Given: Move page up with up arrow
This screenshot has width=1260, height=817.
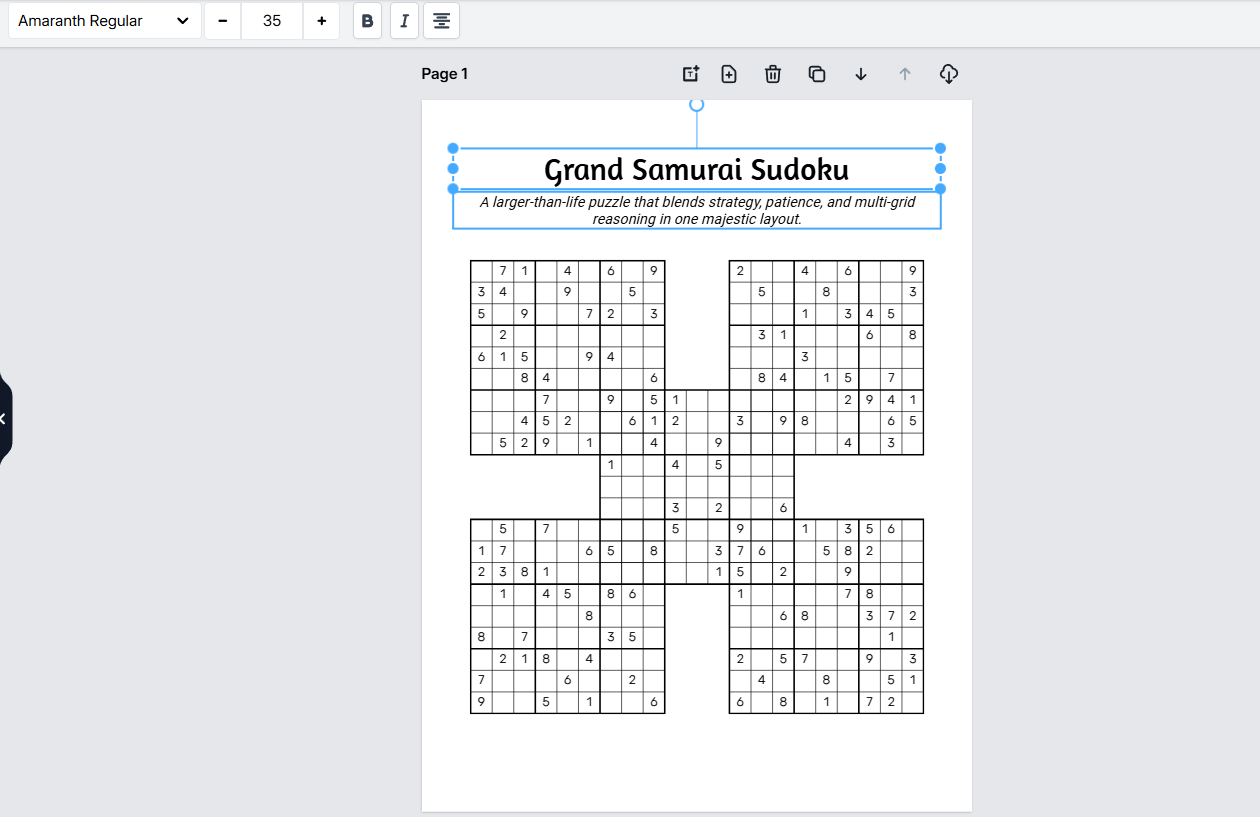Looking at the screenshot, I should point(905,74).
